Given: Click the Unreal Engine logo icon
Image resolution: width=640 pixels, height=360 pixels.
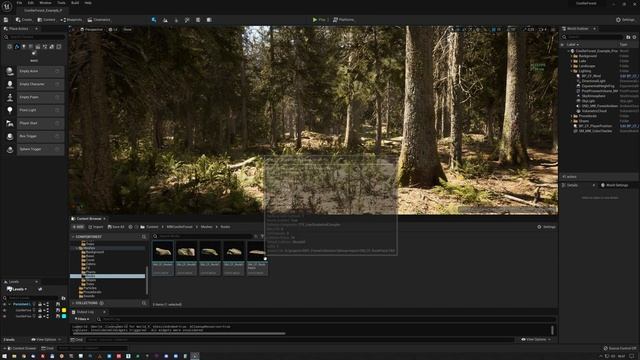Looking at the screenshot, I should tap(7, 6).
